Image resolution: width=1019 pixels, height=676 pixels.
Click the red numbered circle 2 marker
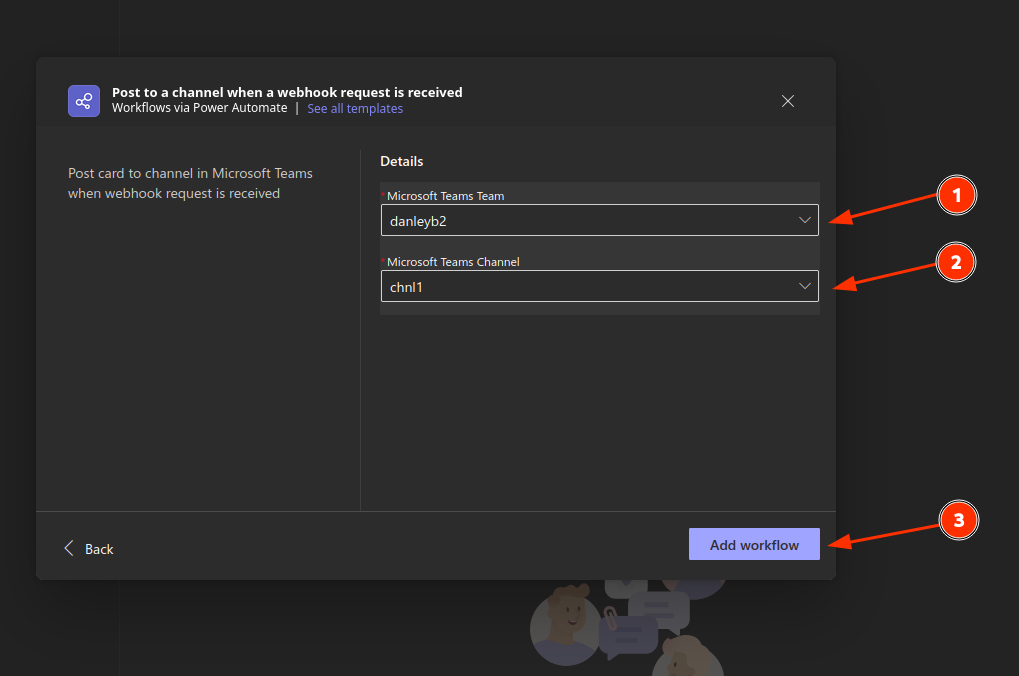pos(956,263)
